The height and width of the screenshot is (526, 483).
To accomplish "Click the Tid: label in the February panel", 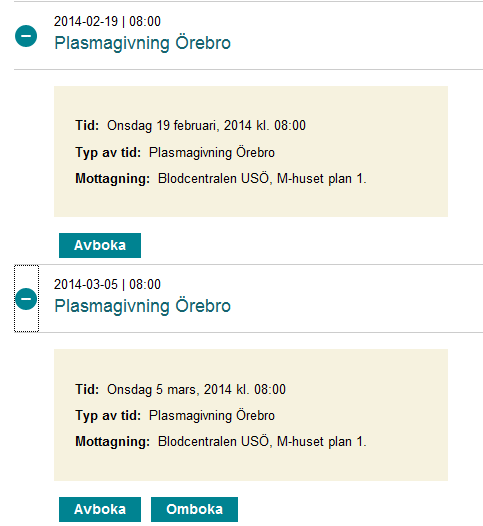I will 87,125.
